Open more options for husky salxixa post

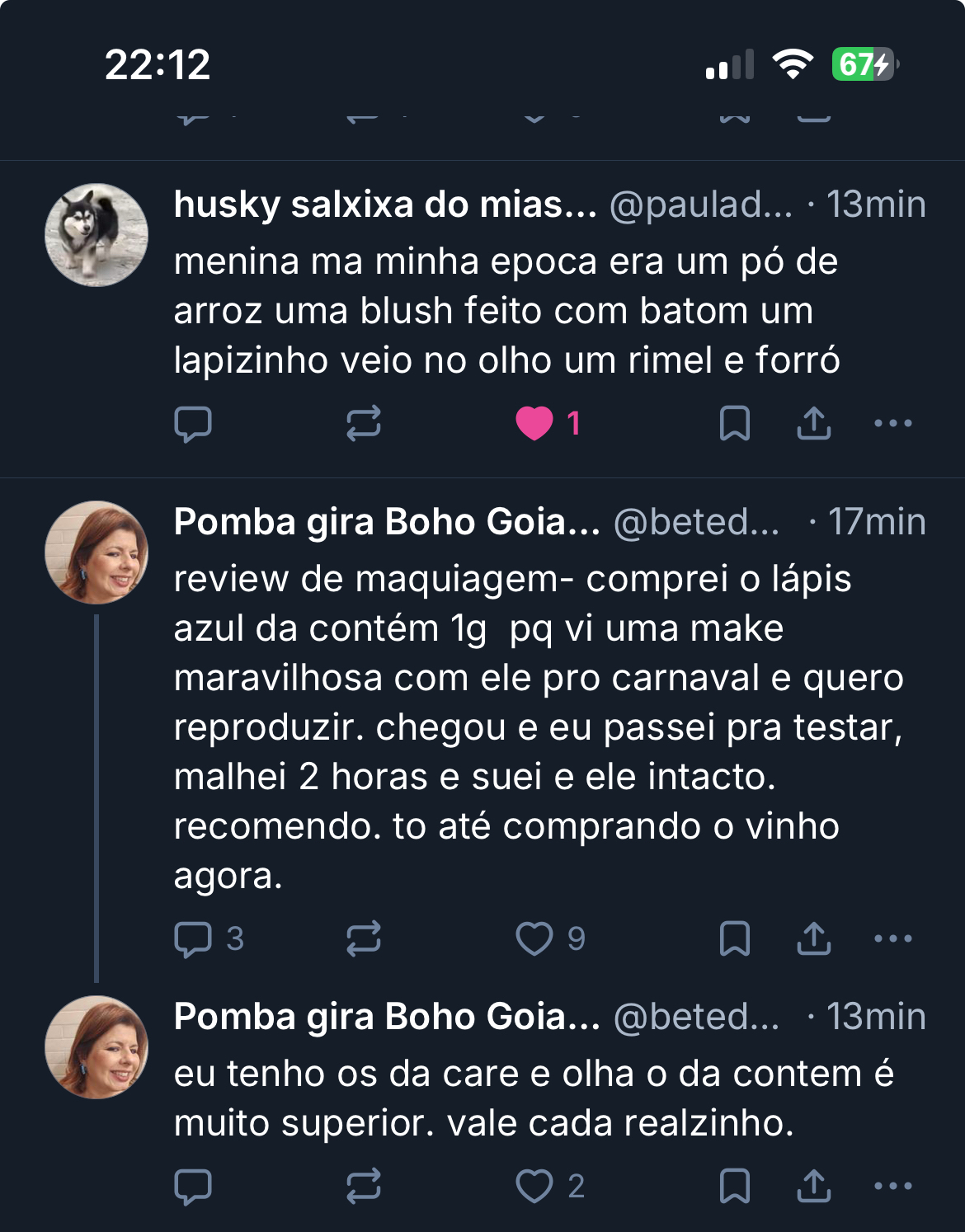[892, 424]
